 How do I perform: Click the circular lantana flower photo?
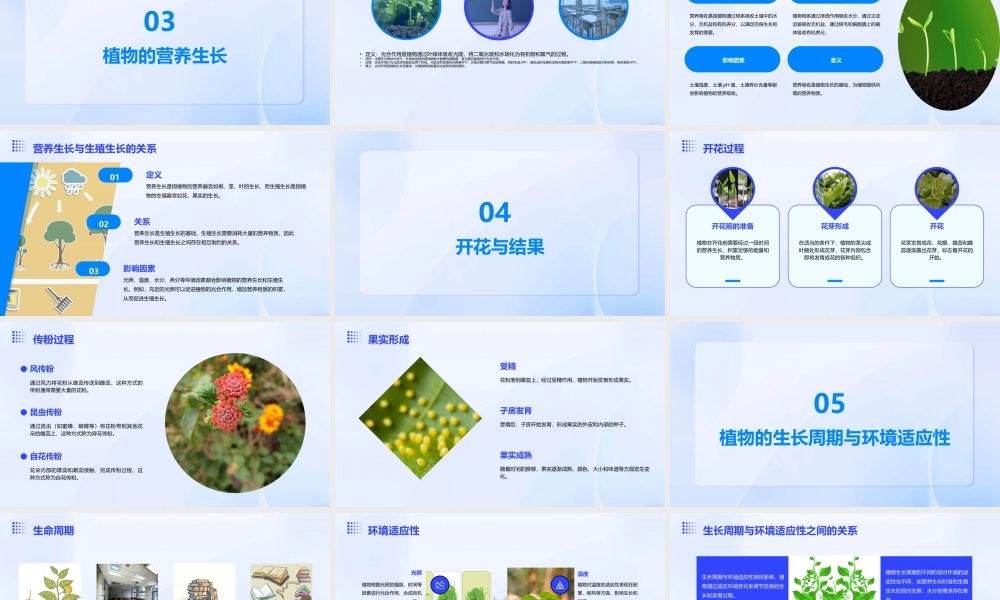(235, 423)
